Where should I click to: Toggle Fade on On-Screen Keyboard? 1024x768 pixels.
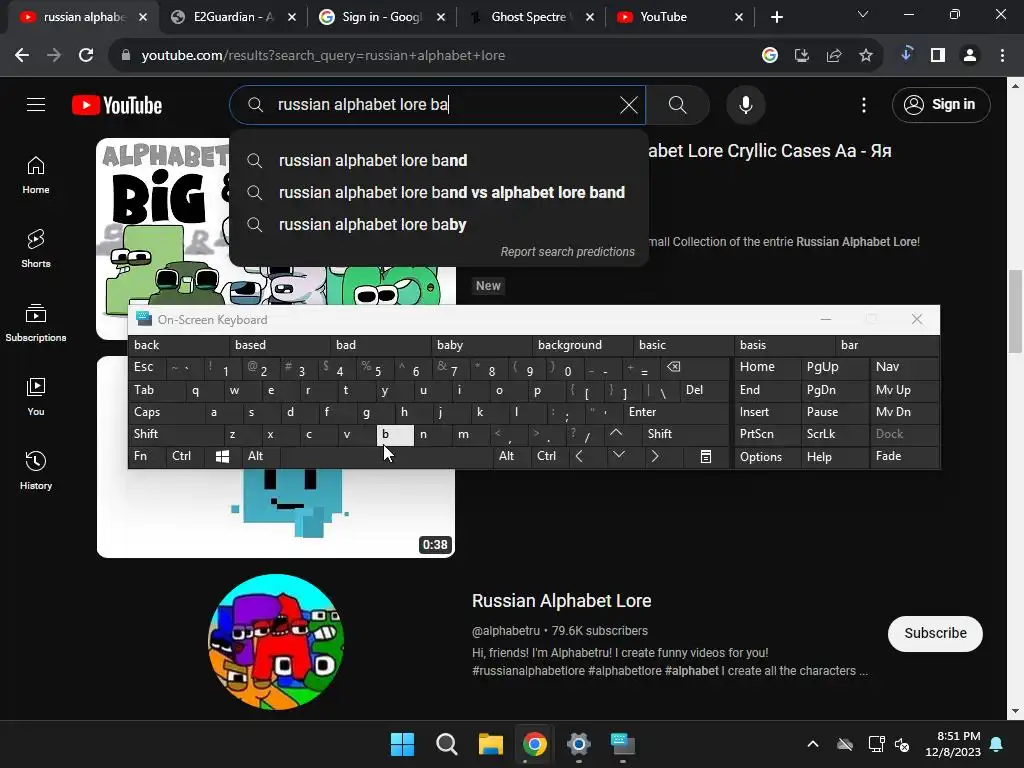(904, 456)
